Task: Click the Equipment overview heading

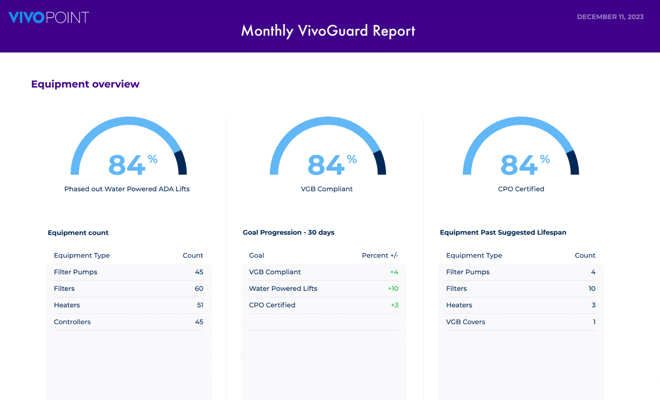Action: point(85,84)
